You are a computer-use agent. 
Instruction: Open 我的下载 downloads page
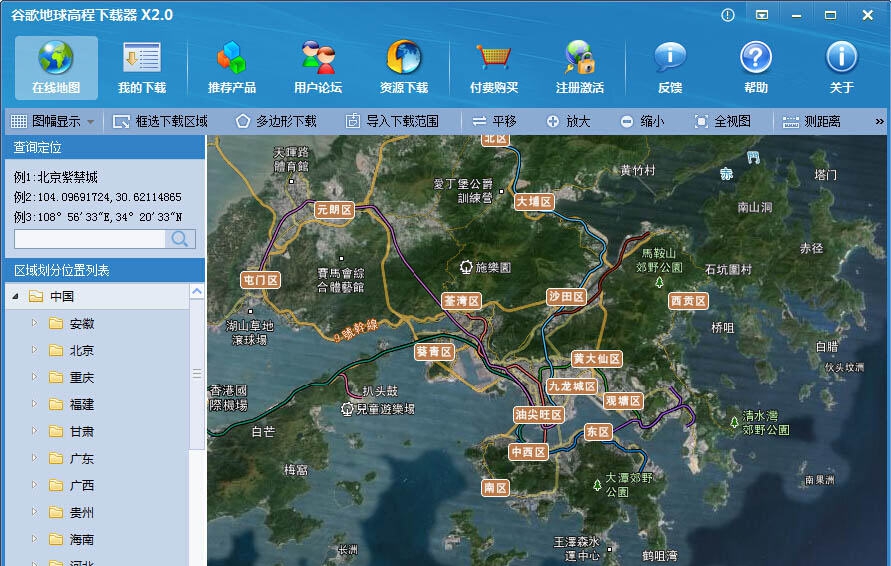click(x=141, y=67)
